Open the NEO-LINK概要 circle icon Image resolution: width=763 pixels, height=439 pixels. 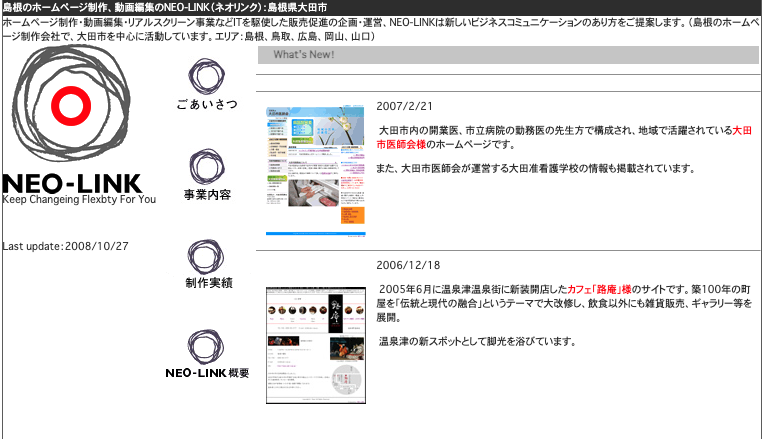(206, 347)
